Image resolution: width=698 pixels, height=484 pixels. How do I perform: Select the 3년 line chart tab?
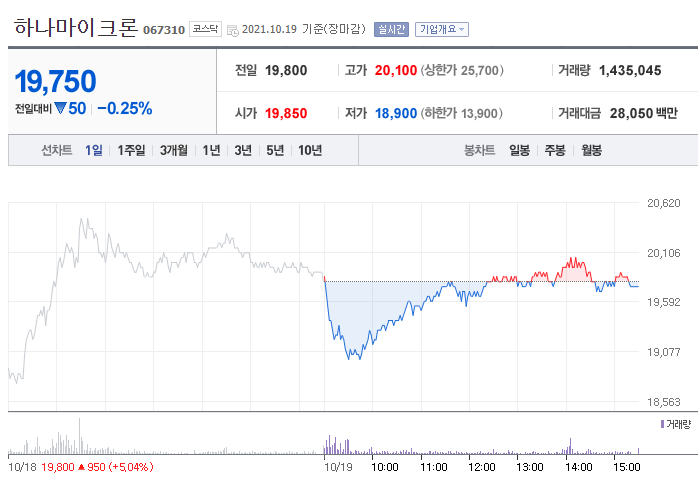tap(243, 150)
